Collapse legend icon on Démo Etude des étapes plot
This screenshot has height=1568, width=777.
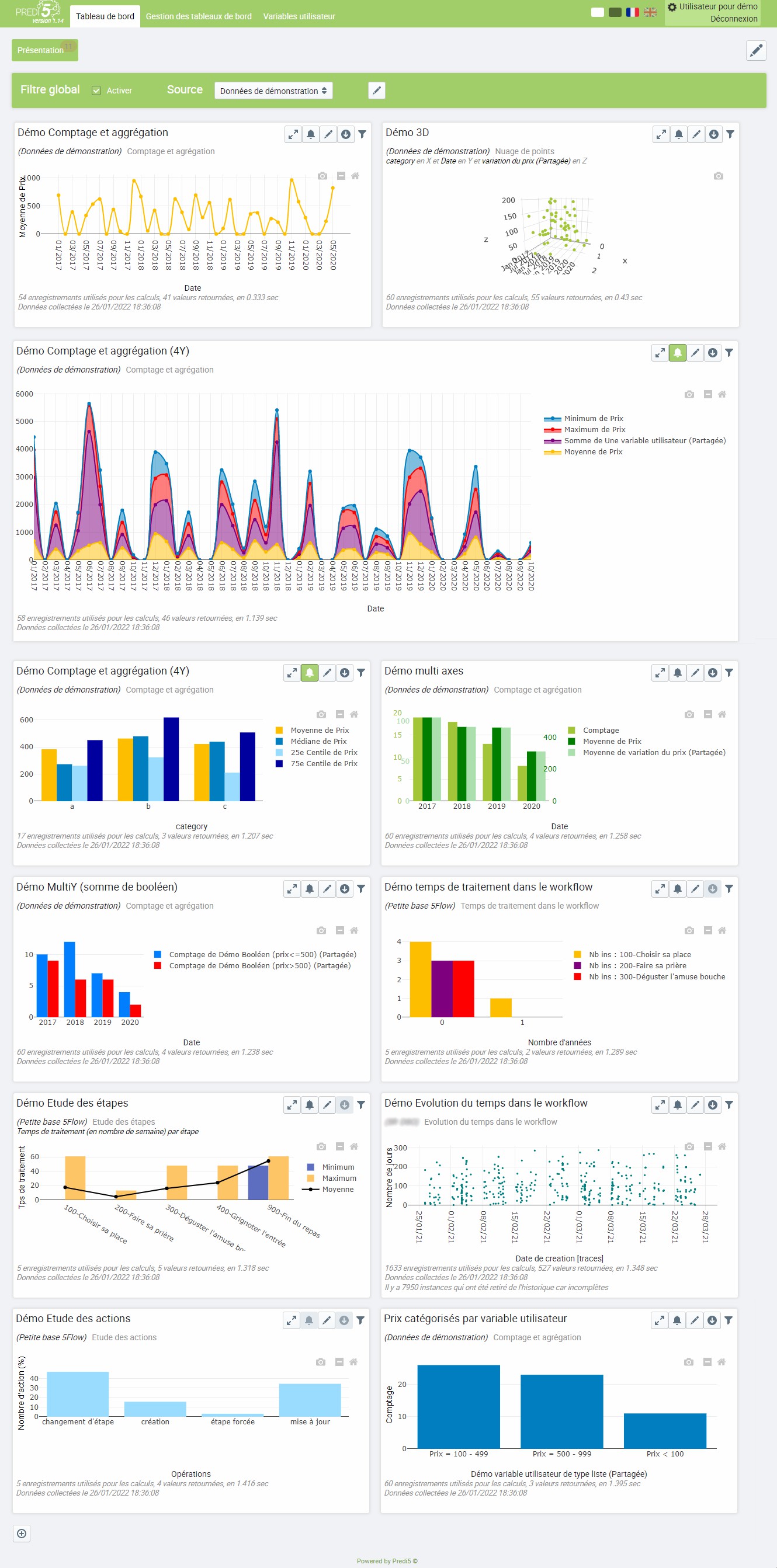click(340, 1147)
